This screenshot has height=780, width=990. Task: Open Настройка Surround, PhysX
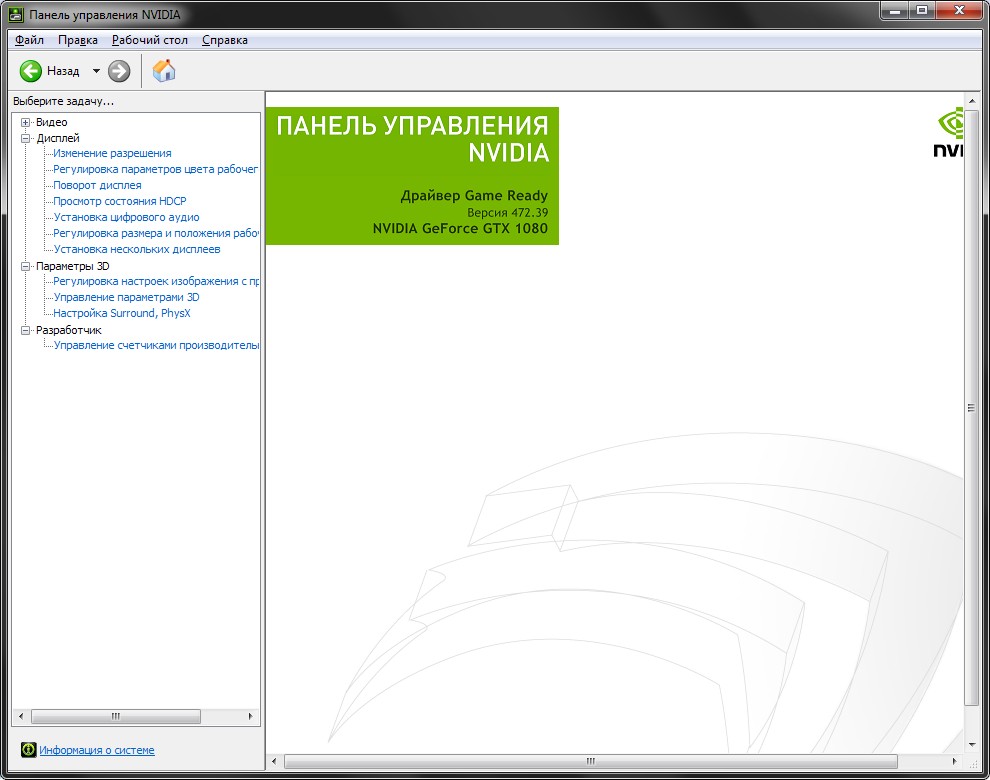tap(122, 313)
